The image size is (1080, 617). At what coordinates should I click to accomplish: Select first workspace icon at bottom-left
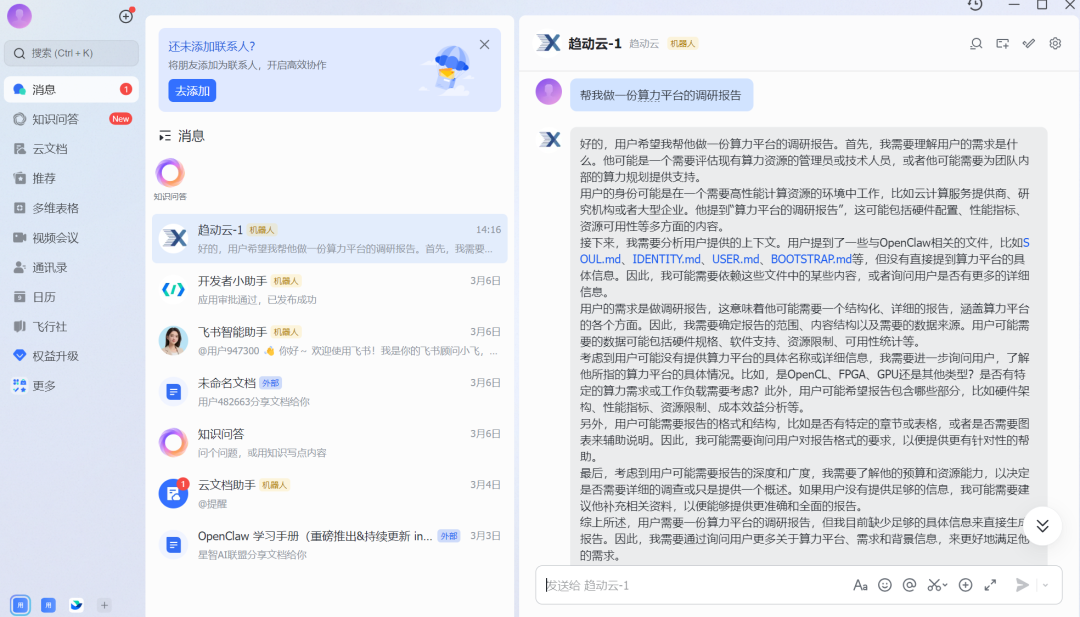[x=20, y=605]
